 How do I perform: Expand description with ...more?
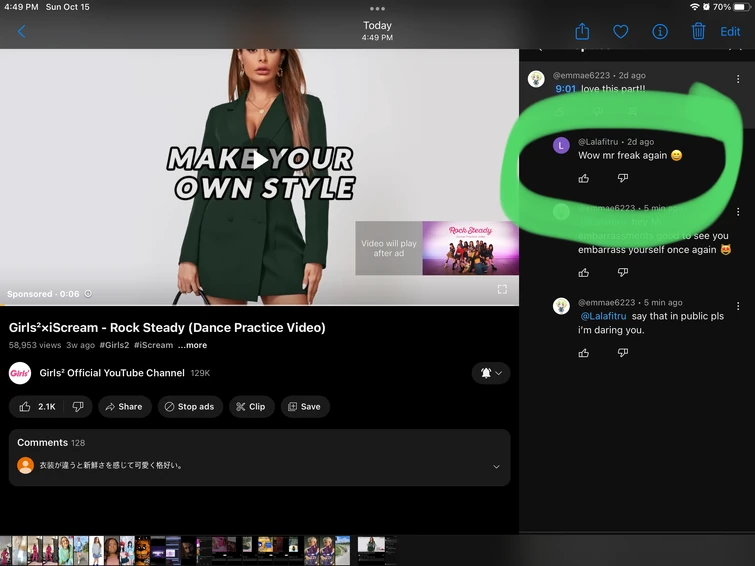(192, 345)
